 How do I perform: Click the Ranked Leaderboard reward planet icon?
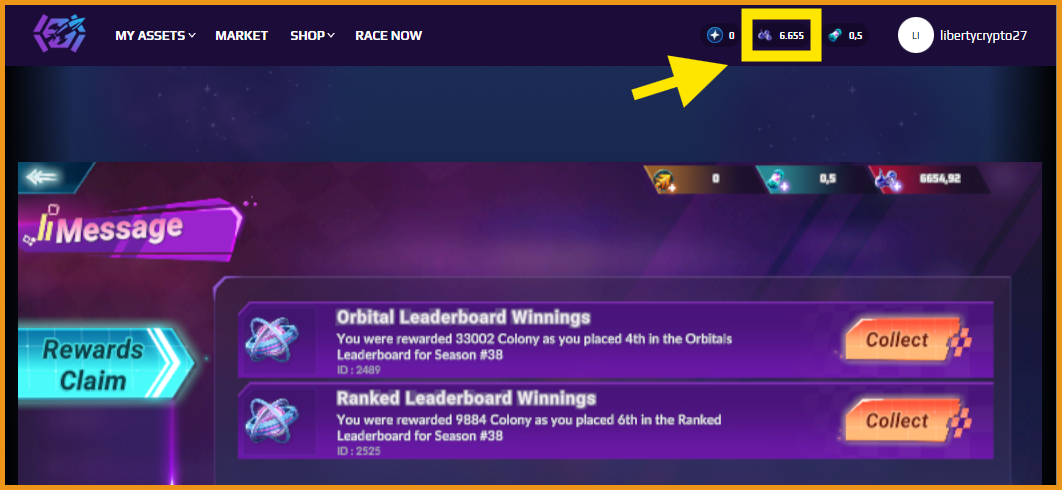[271, 421]
